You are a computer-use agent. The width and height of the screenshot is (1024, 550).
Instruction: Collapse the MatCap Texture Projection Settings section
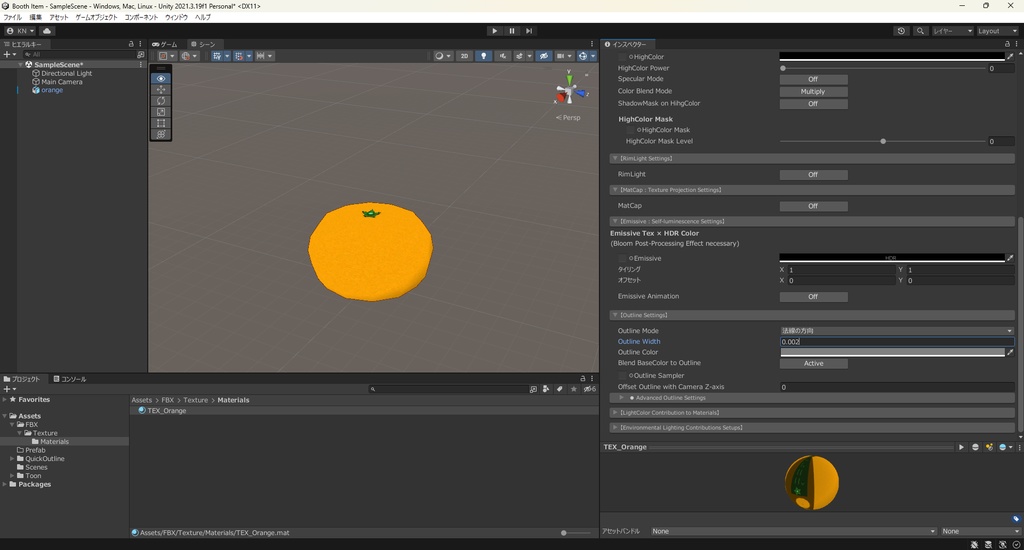(x=812, y=190)
